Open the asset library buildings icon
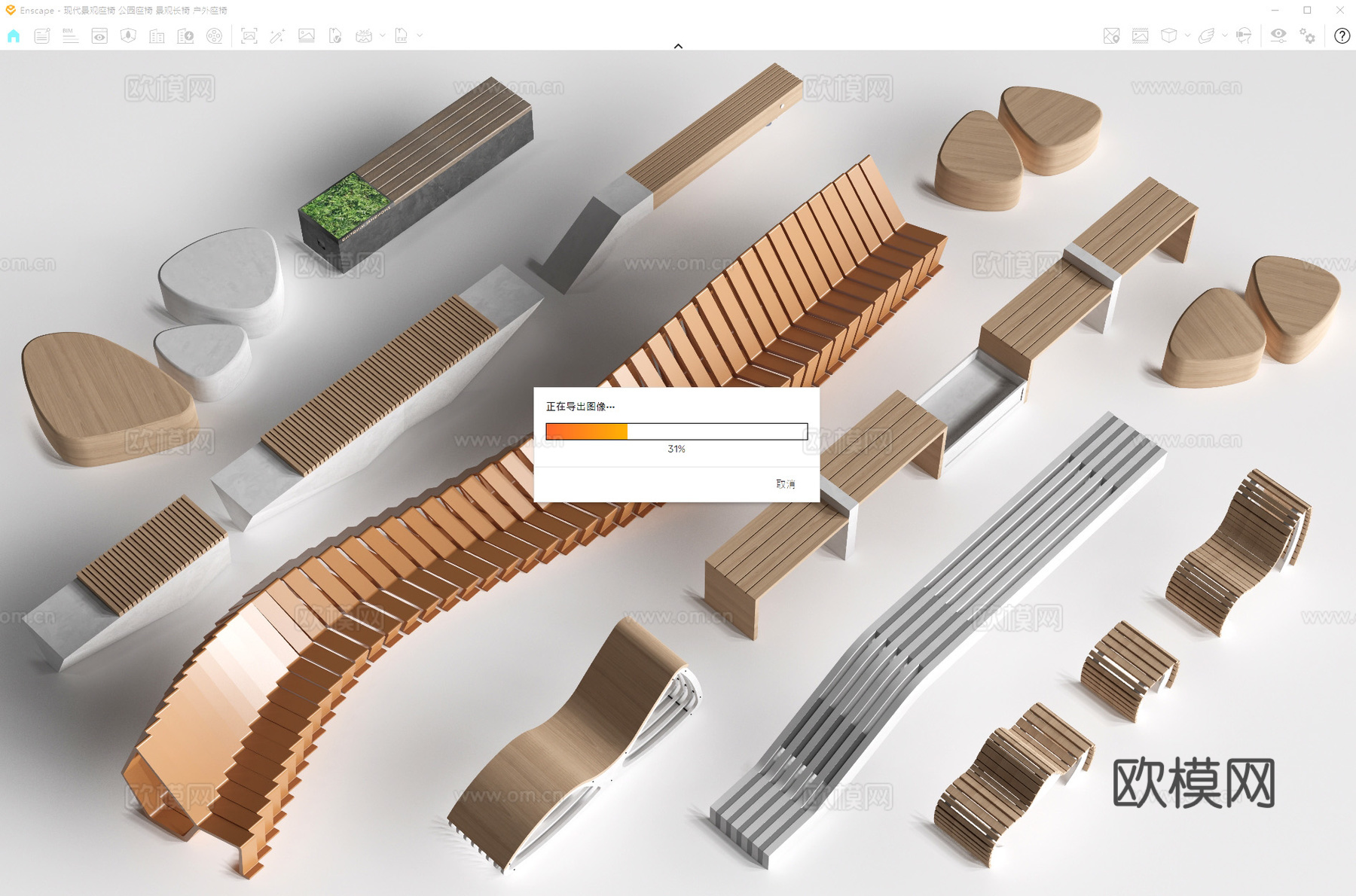This screenshot has height=896, width=1356. click(157, 35)
